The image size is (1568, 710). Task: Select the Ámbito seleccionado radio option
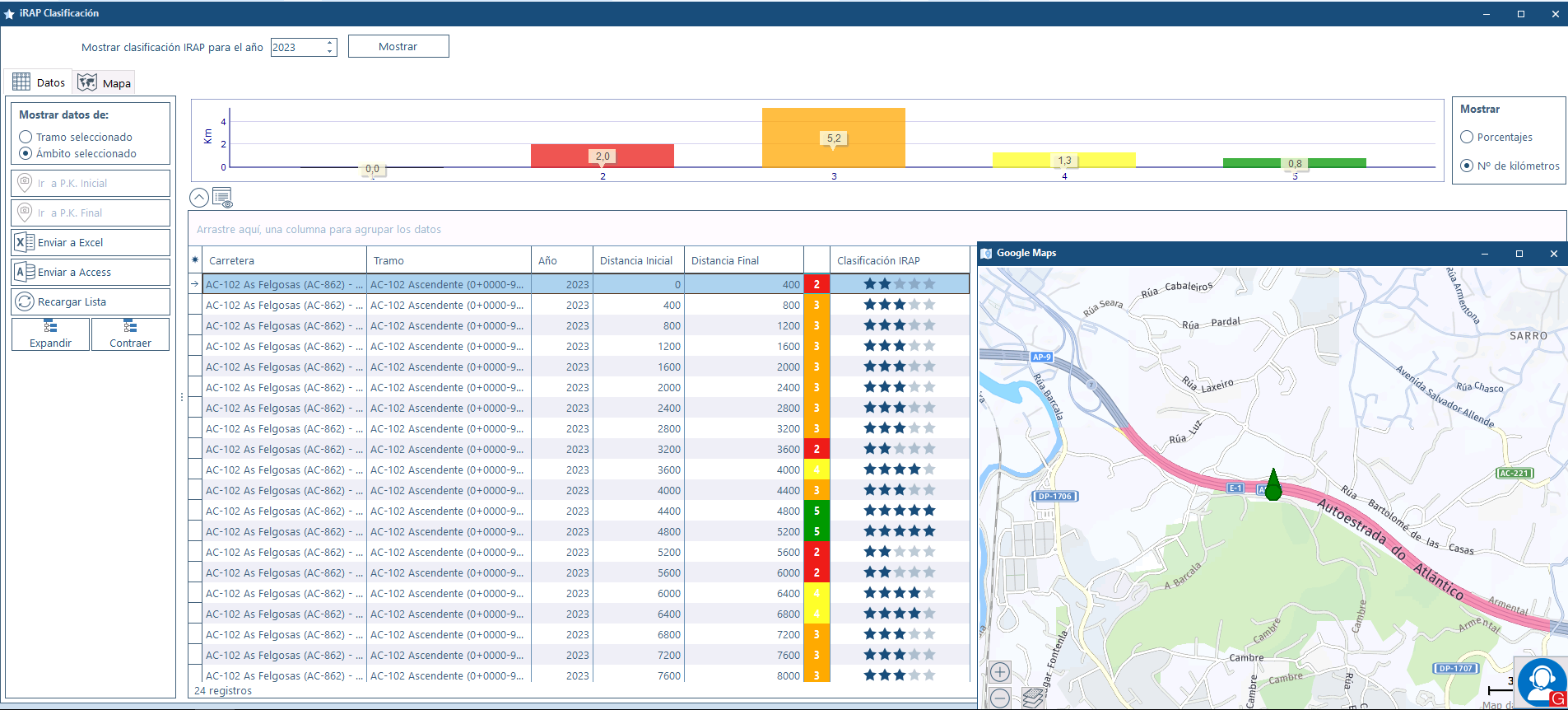click(26, 154)
